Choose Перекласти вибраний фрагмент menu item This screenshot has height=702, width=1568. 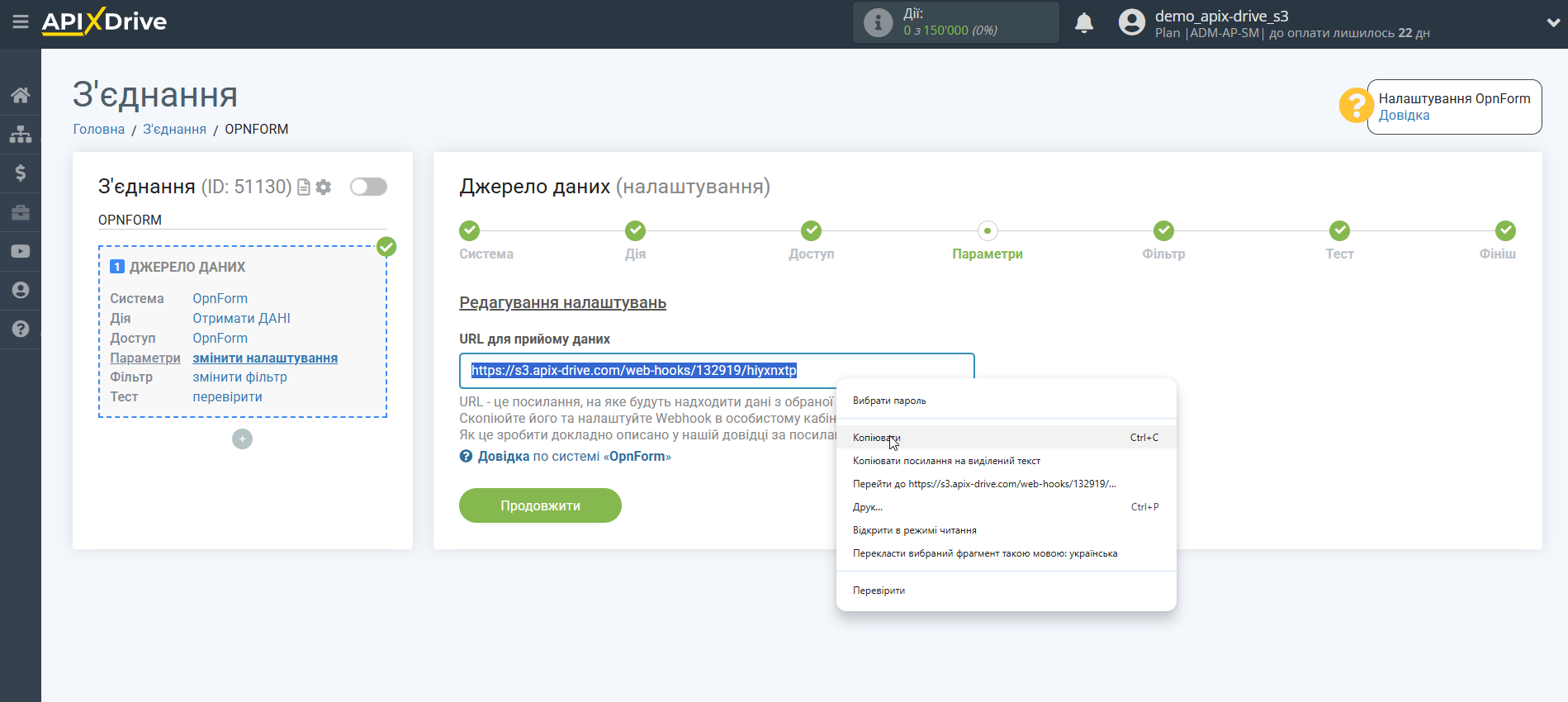click(1006, 553)
